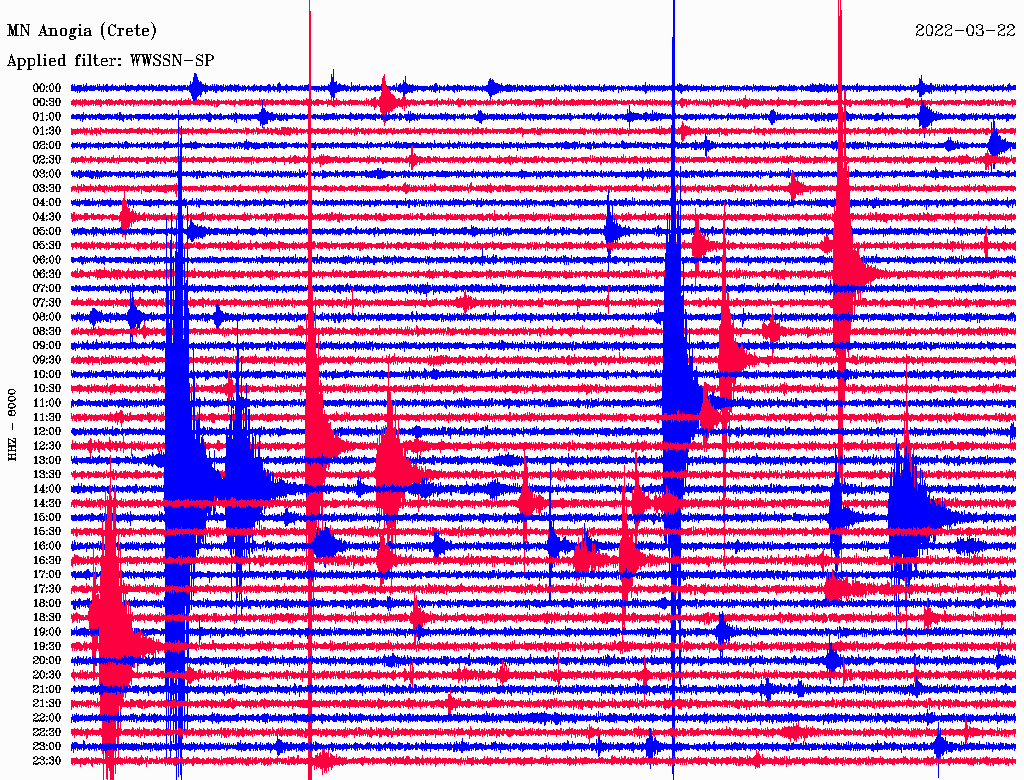This screenshot has height=780, width=1024.
Task: Select the 20:30 time row label
Action: (47, 675)
